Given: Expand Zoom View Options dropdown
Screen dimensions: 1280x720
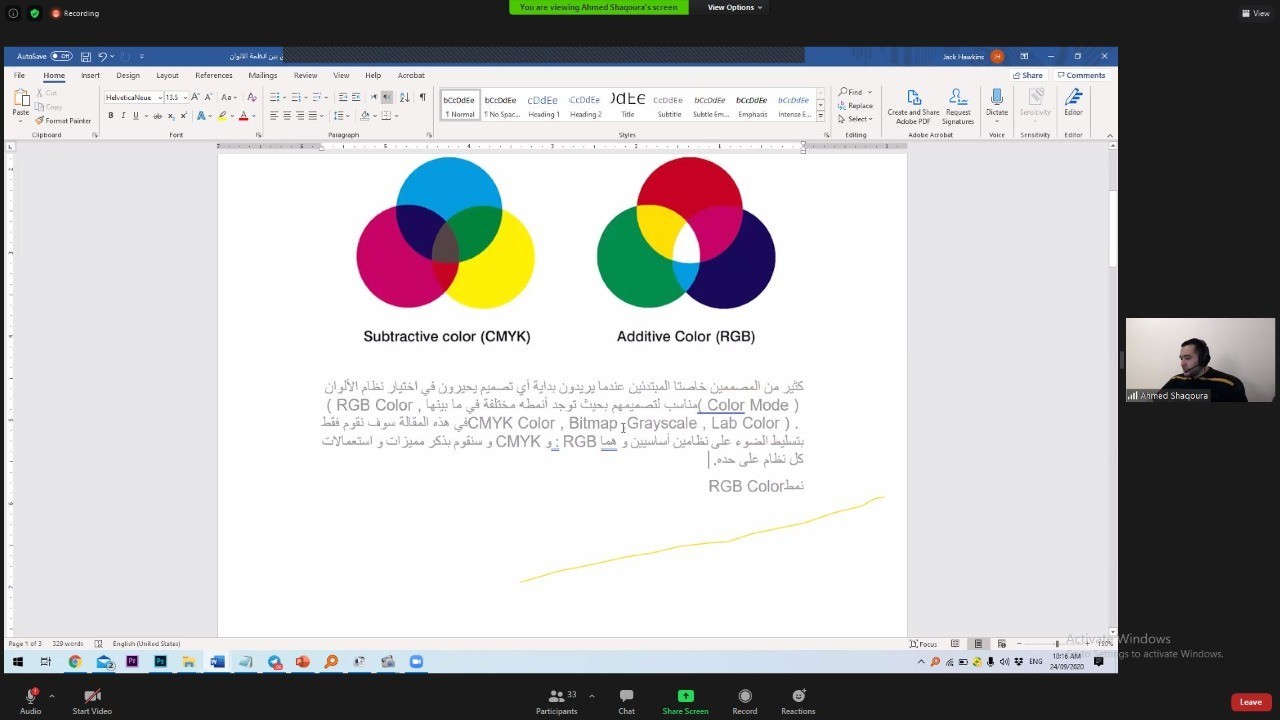Looking at the screenshot, I should pyautogui.click(x=735, y=7).
